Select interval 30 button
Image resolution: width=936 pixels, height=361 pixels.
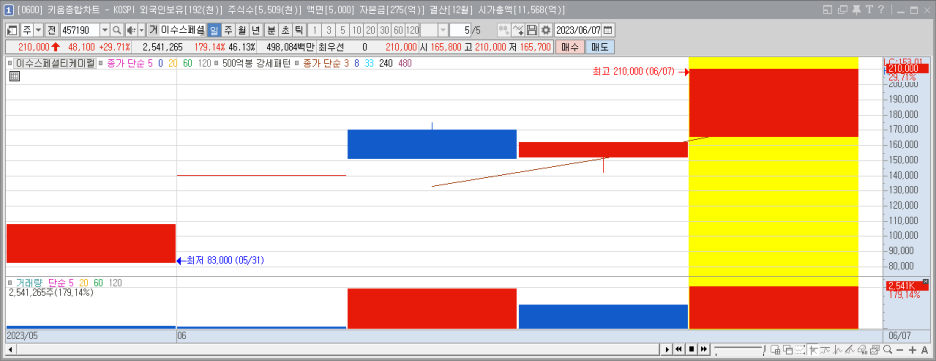384,30
